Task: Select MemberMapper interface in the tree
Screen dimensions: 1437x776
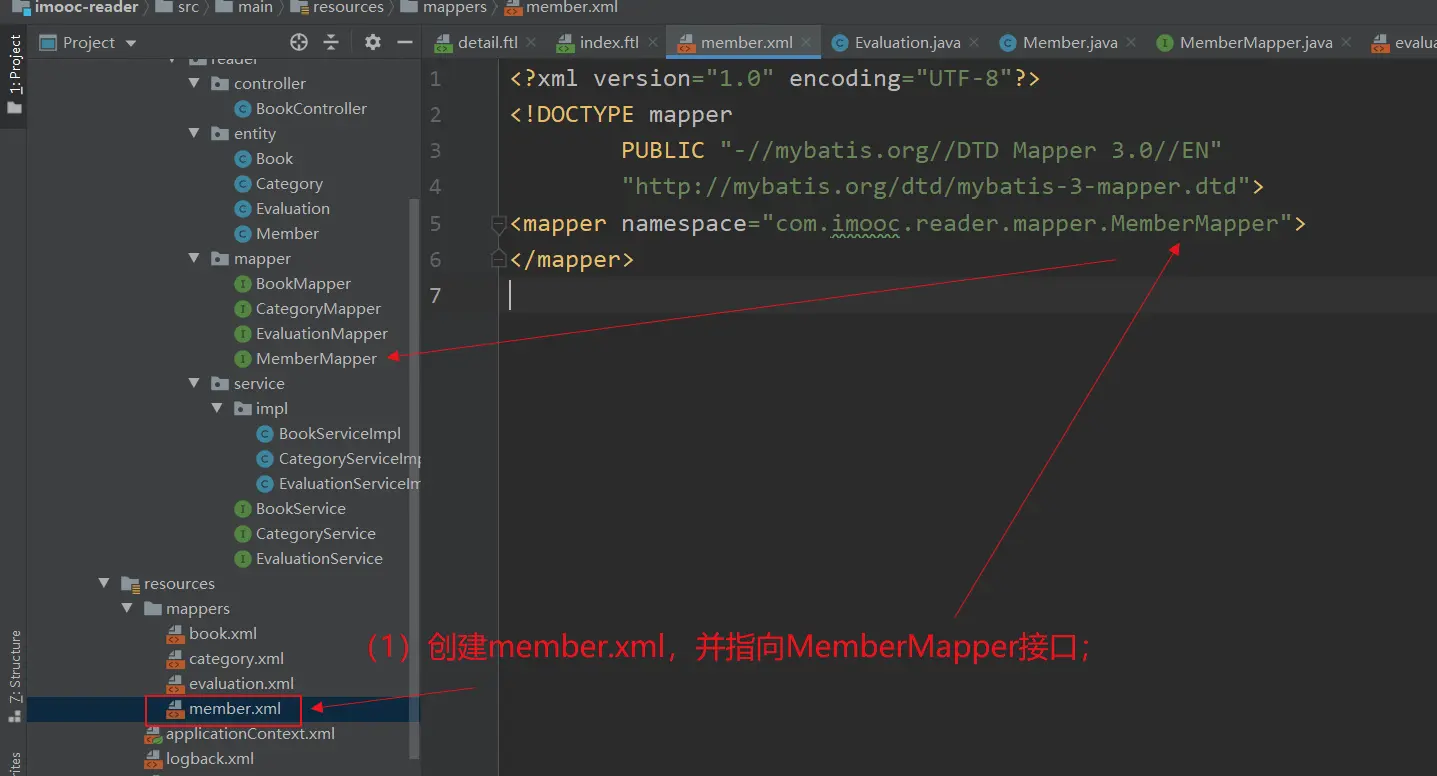Action: click(316, 359)
